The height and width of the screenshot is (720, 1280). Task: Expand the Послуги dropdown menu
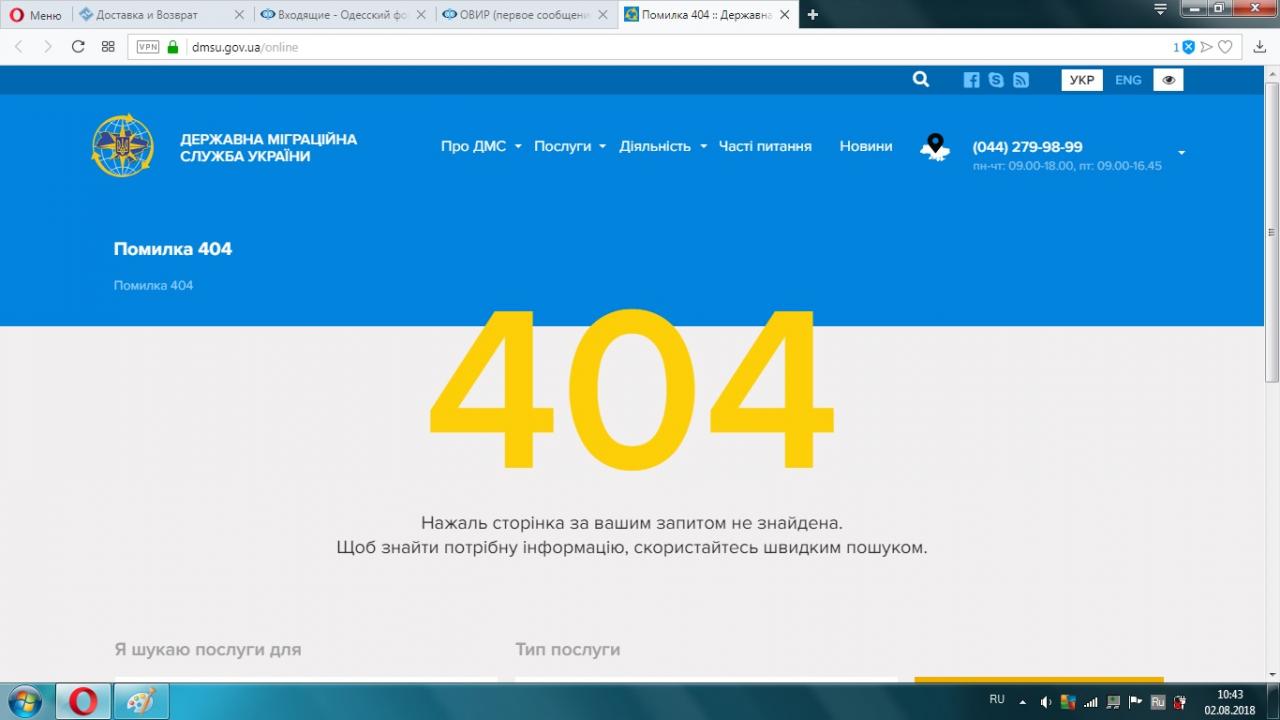(569, 146)
